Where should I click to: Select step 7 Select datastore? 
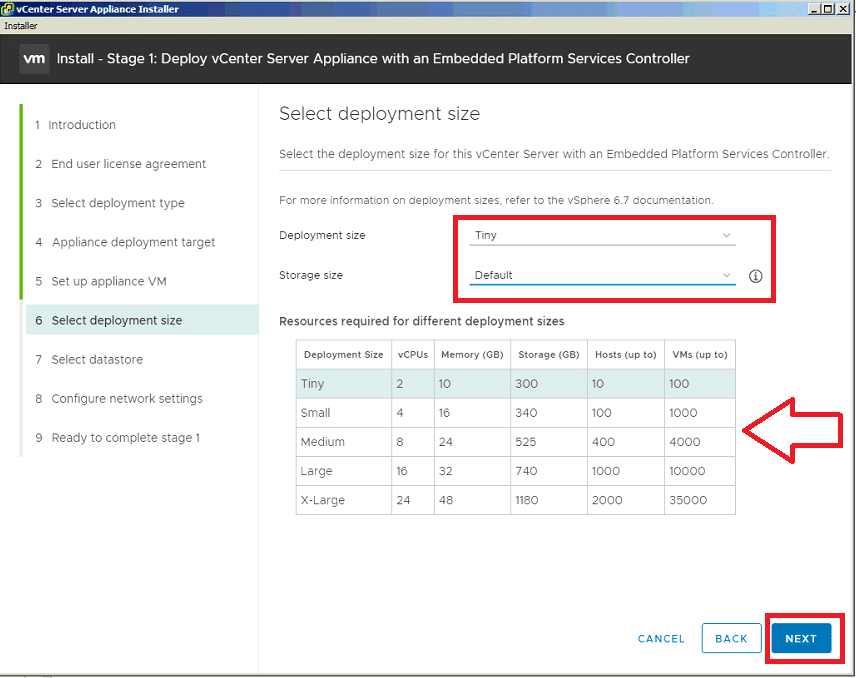pos(89,359)
